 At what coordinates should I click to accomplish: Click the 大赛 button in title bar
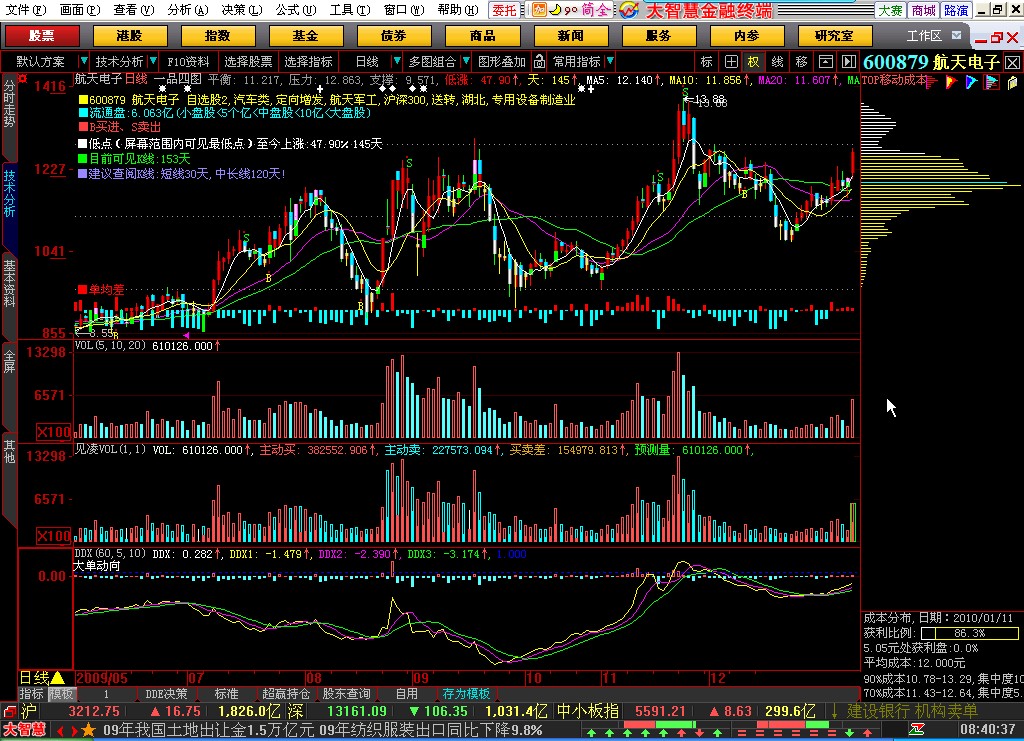pyautogui.click(x=890, y=10)
